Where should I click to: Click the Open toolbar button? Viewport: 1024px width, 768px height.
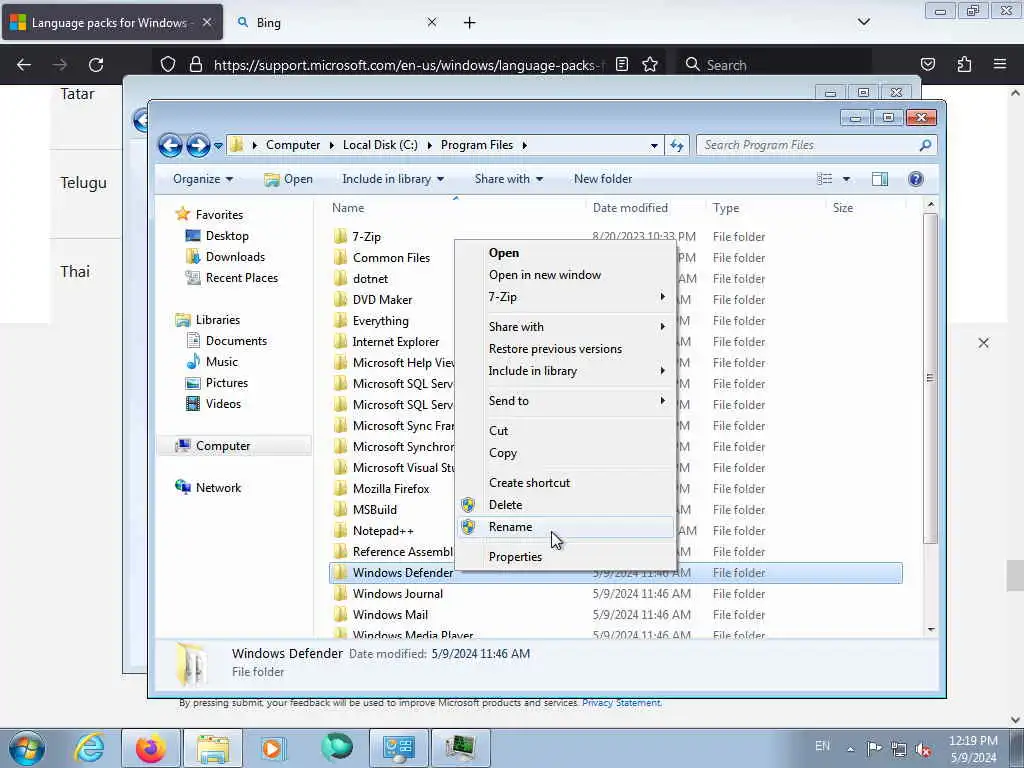(288, 179)
